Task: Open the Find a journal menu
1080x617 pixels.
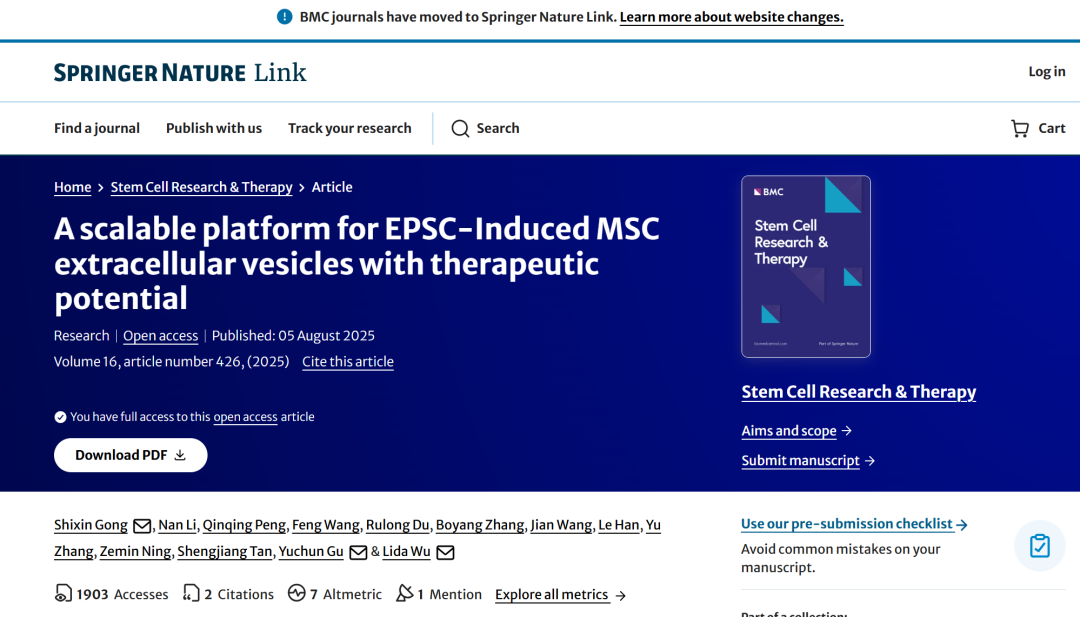Action: tap(97, 128)
